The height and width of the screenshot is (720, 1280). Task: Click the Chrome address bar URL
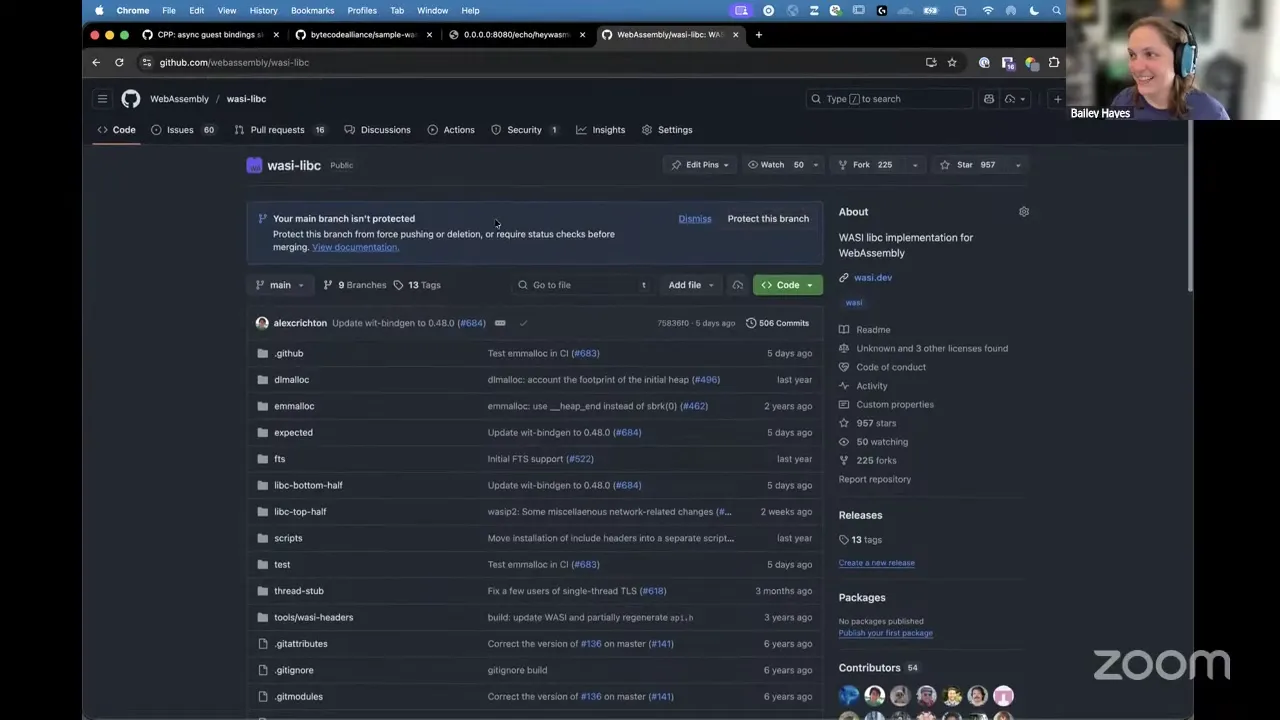pyautogui.click(x=234, y=62)
